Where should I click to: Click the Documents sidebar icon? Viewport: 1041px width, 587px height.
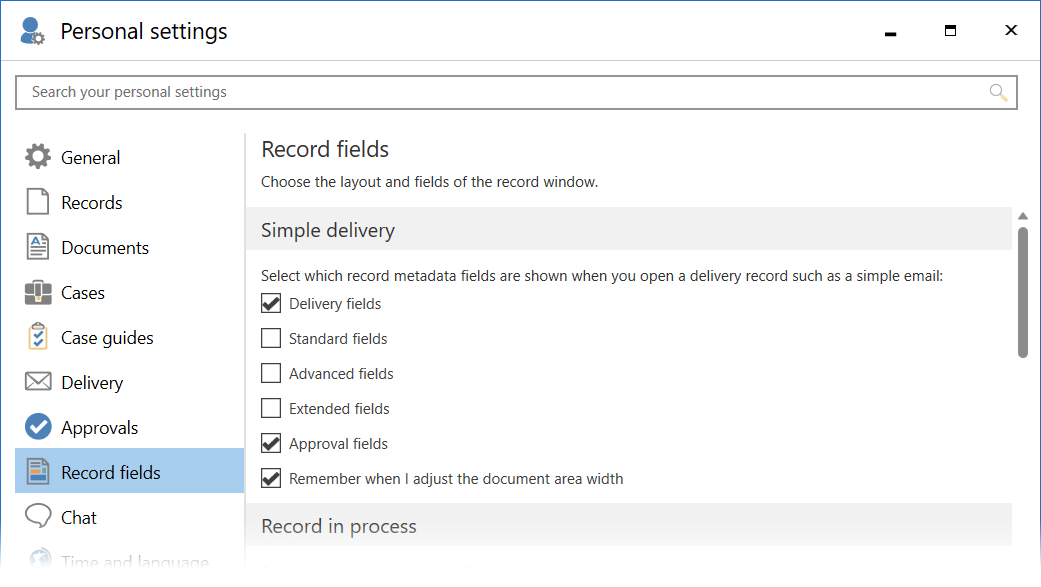pos(38,246)
